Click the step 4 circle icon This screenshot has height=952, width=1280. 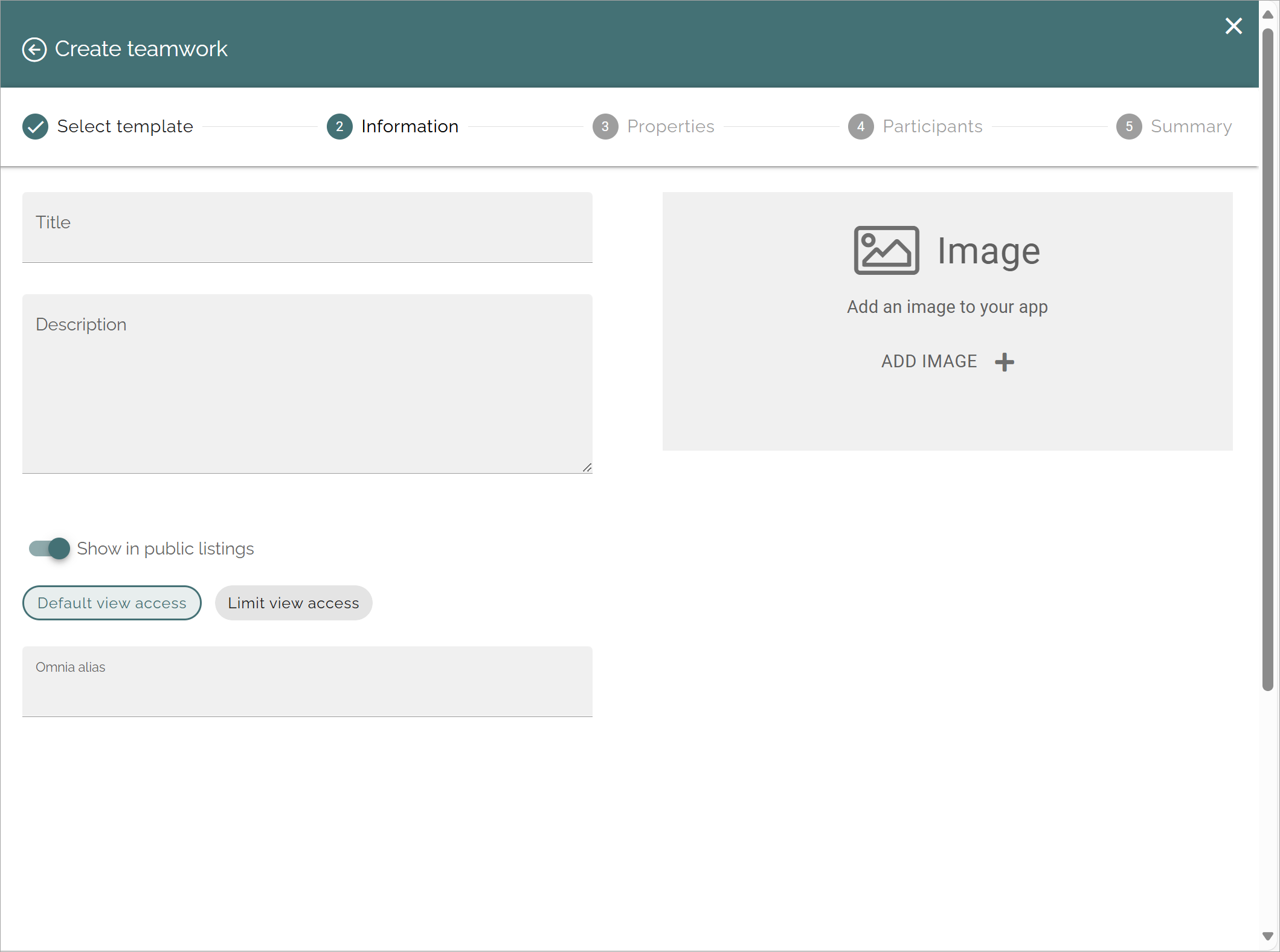[x=861, y=126]
